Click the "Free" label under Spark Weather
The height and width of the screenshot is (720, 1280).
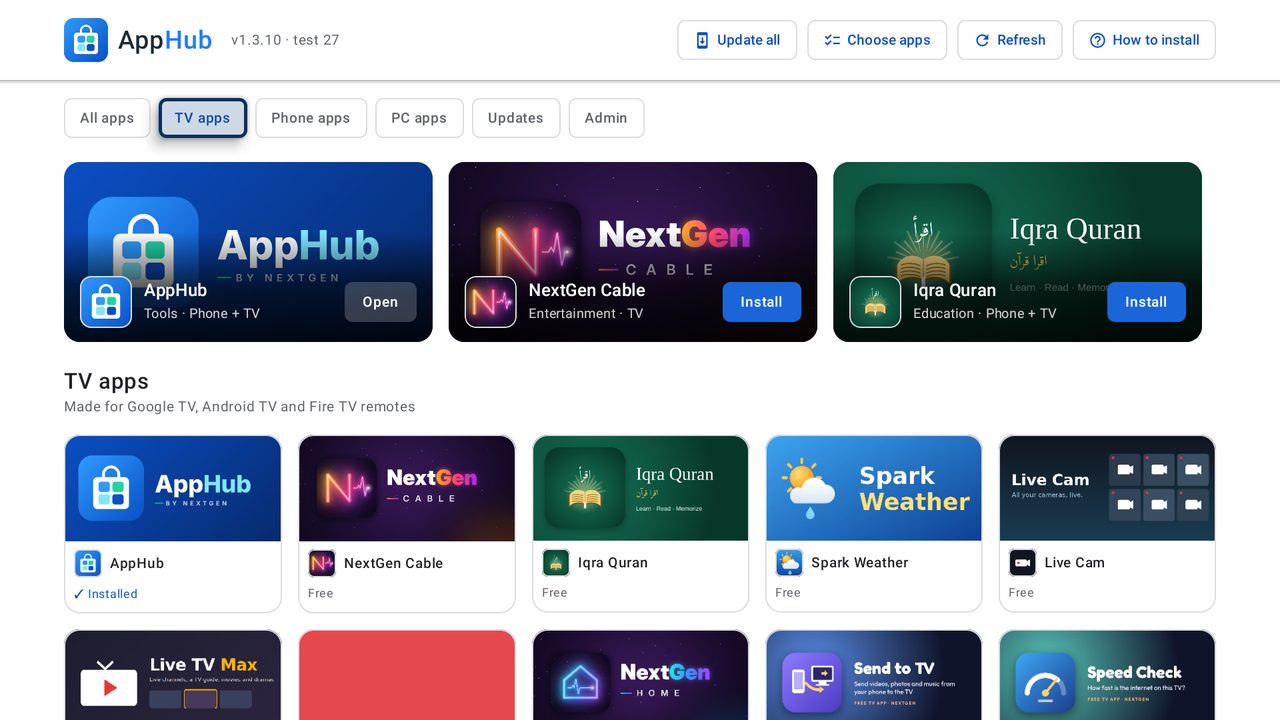788,593
